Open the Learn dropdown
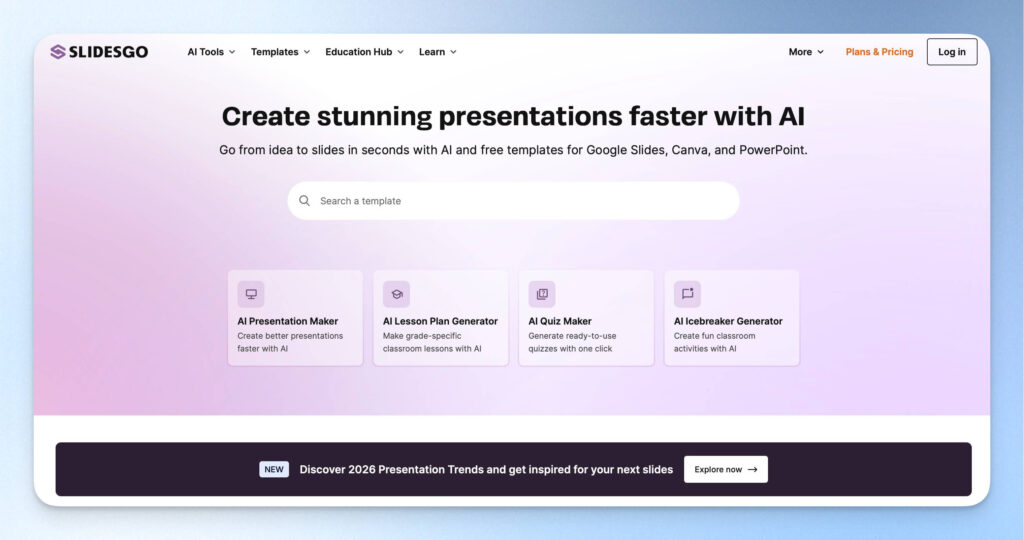Viewport: 1024px width, 540px height. pyautogui.click(x=438, y=52)
